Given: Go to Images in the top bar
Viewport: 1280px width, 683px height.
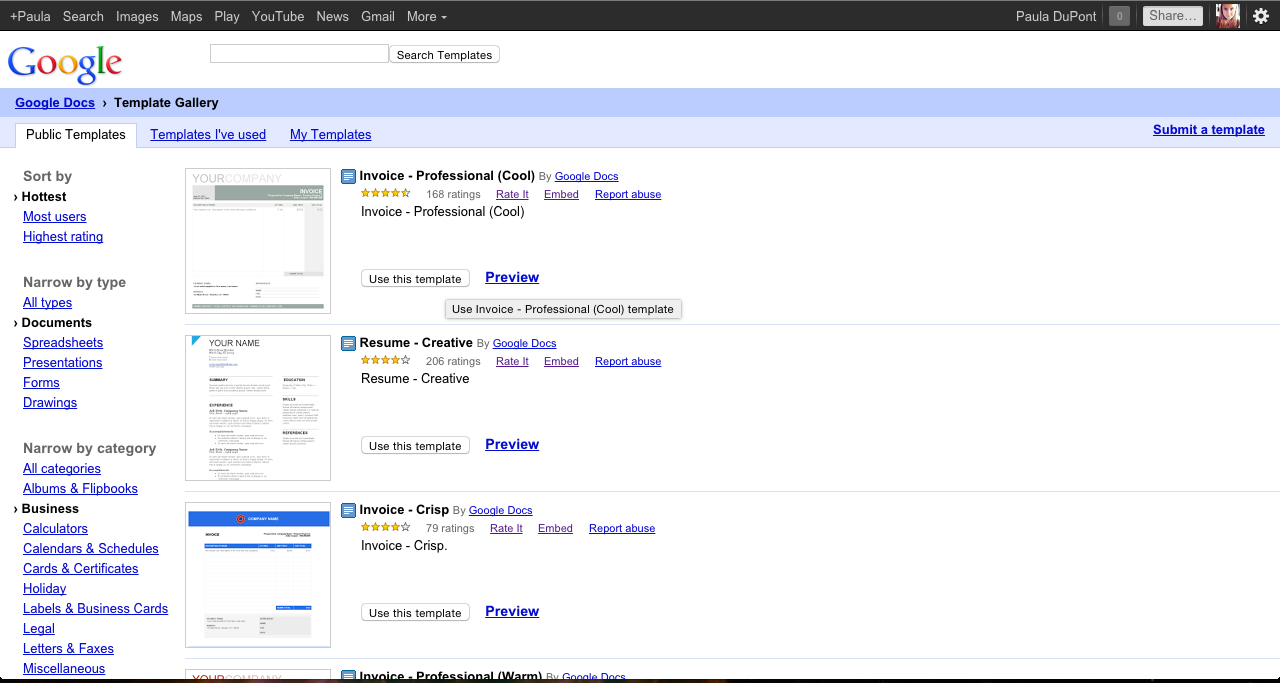Looking at the screenshot, I should [x=137, y=16].
